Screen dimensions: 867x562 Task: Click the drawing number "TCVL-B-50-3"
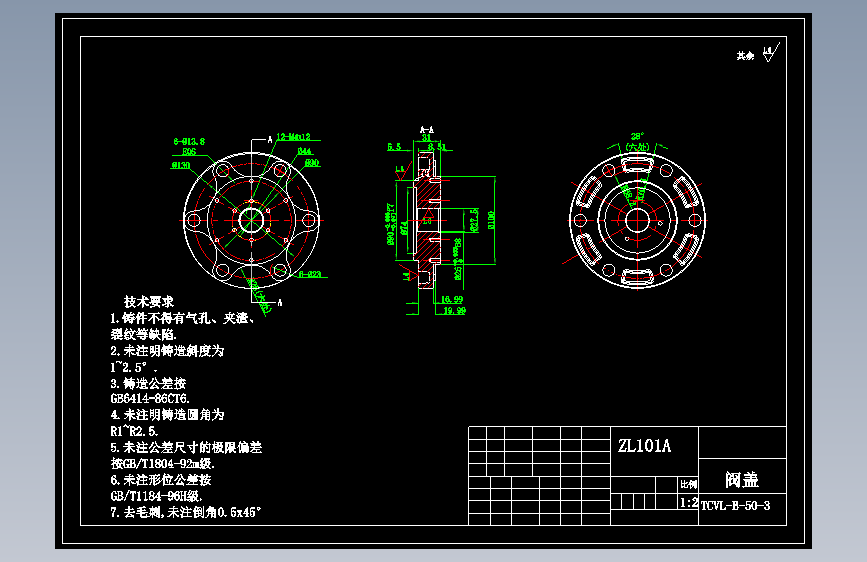(735, 506)
